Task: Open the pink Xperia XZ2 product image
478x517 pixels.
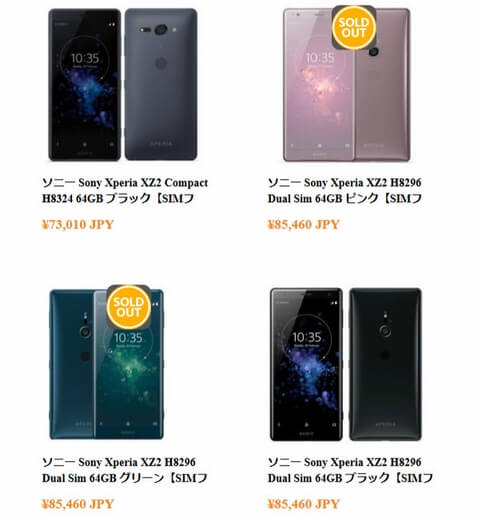Action: [347, 85]
